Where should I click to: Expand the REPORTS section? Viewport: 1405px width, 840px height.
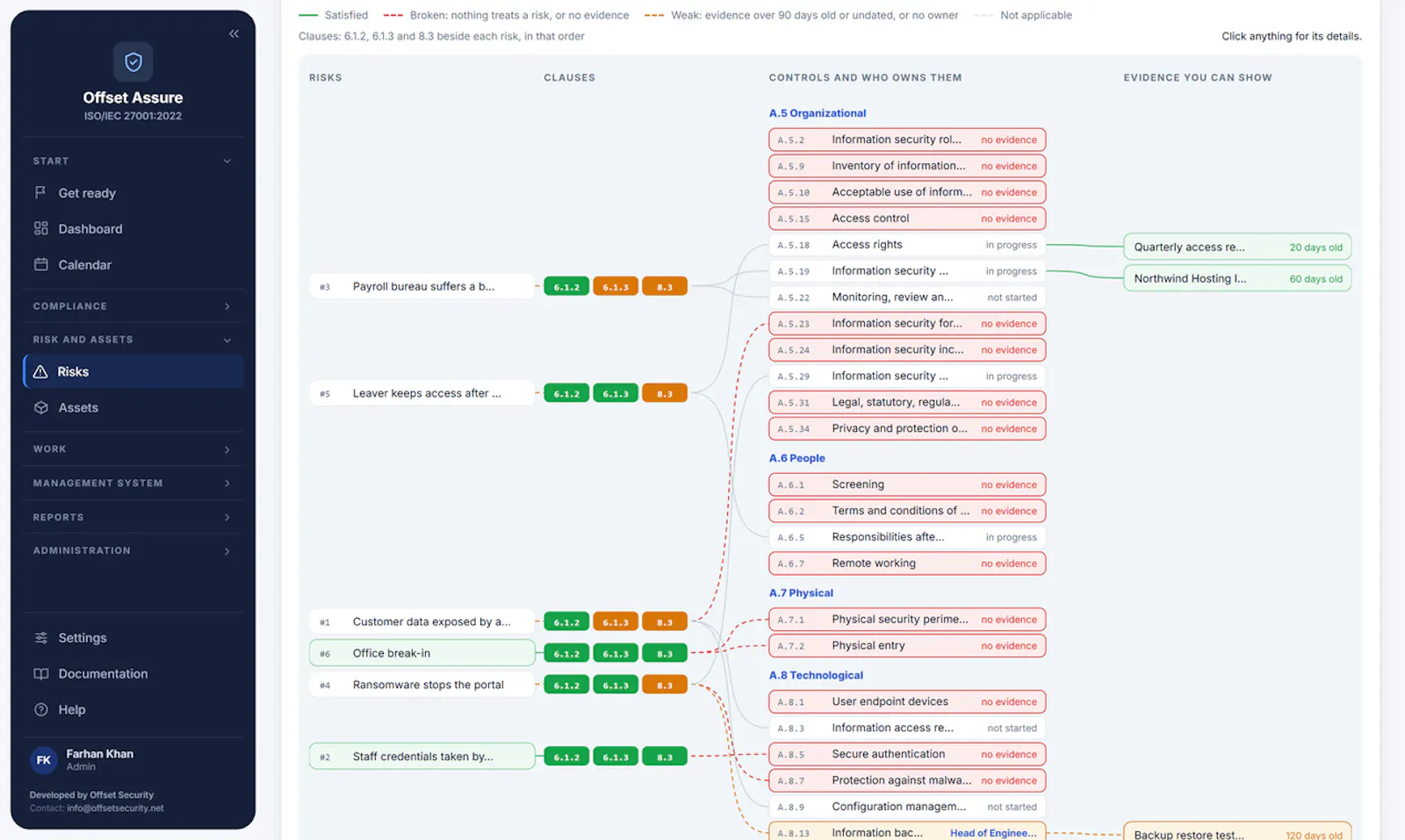(133, 517)
